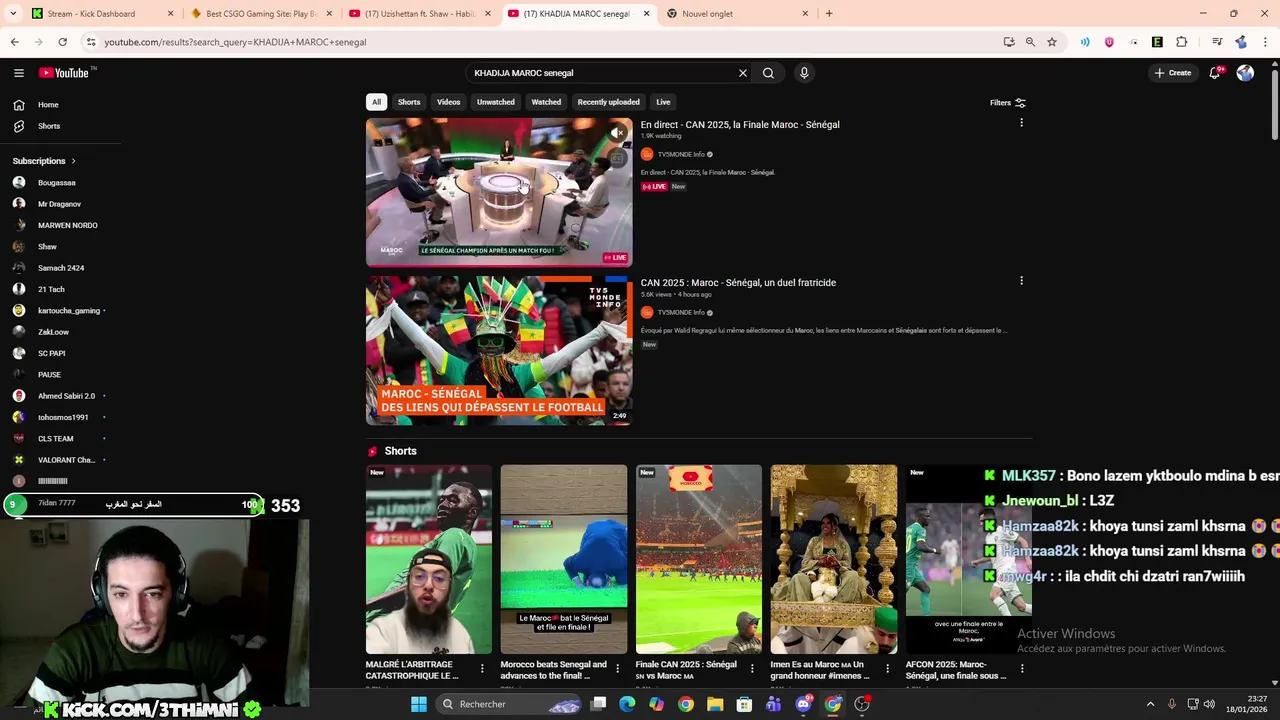Open more options for the duel fratricide video

(1021, 281)
